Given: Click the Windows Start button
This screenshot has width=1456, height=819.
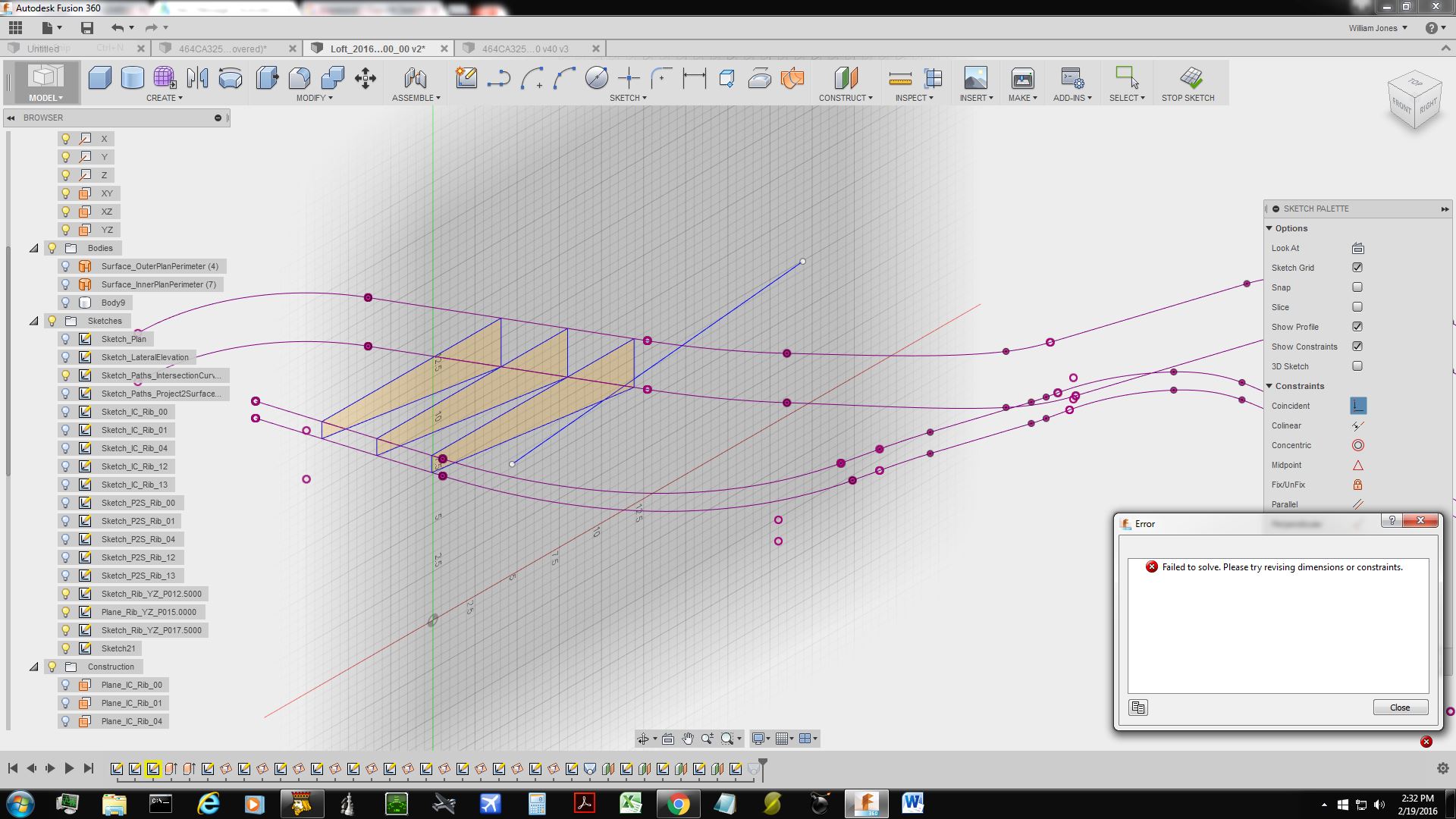Looking at the screenshot, I should [x=20, y=804].
